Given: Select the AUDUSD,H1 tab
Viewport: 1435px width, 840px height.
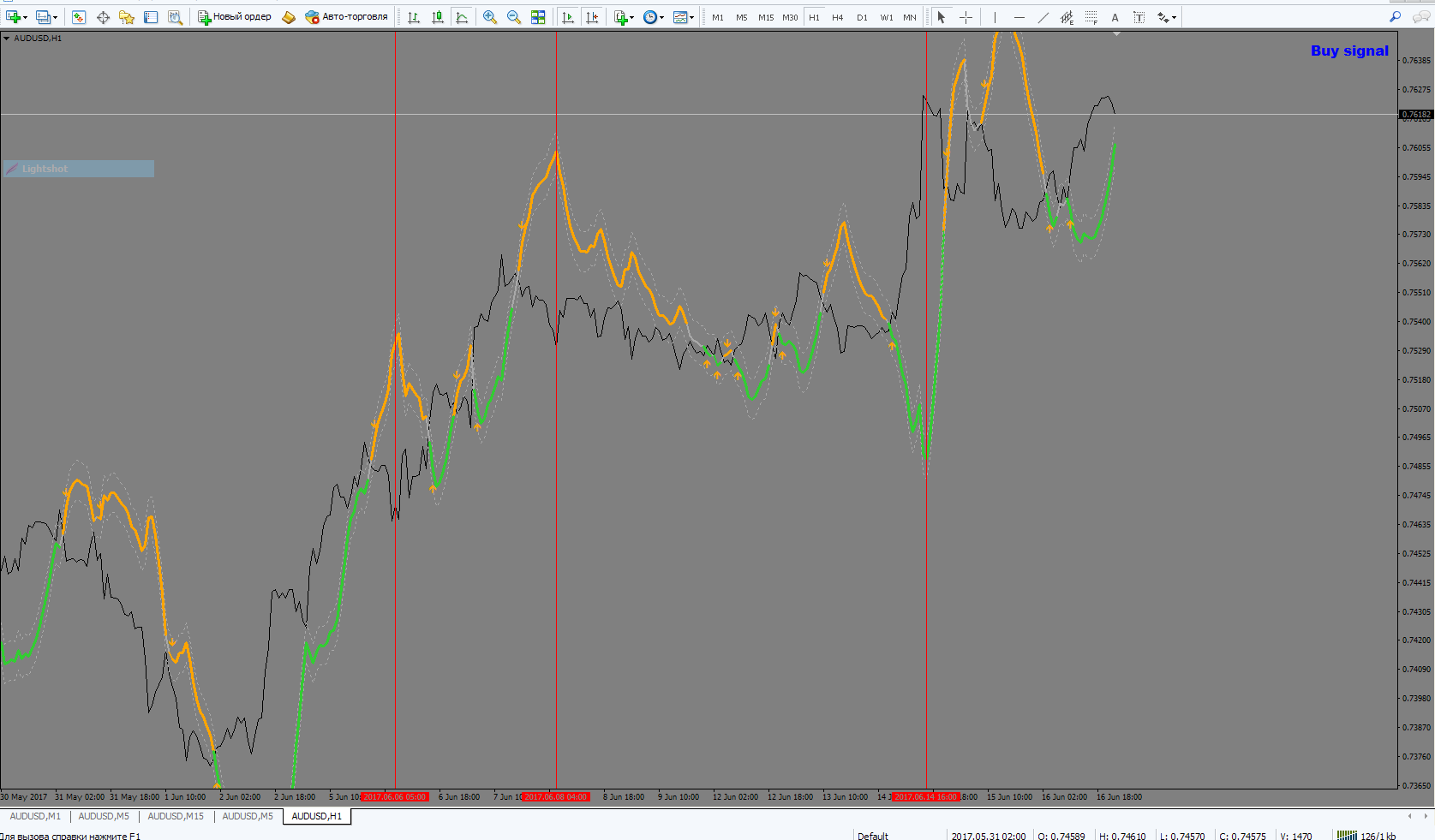Looking at the screenshot, I should point(316,817).
